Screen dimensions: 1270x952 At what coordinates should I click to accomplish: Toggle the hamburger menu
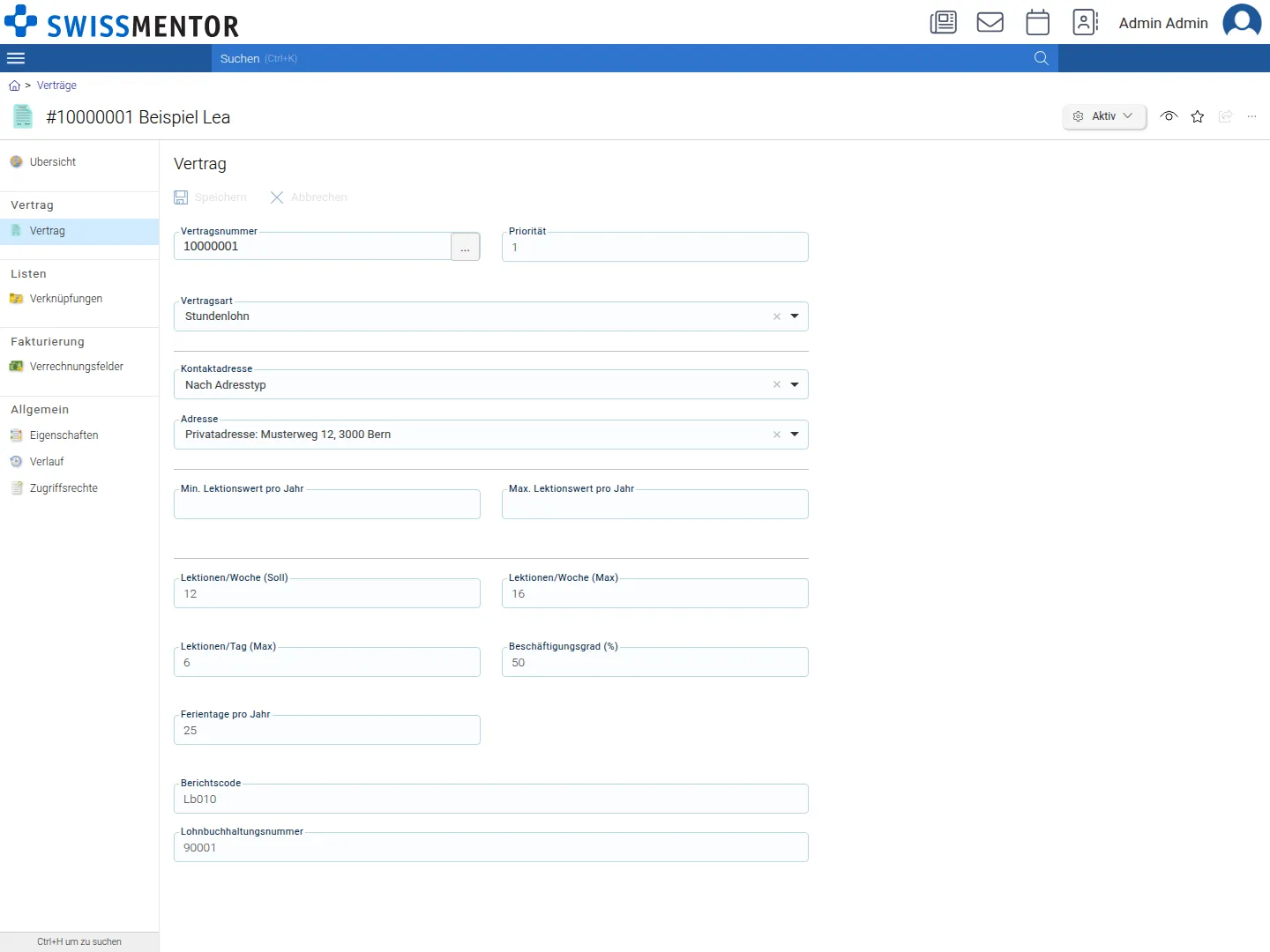coord(16,58)
